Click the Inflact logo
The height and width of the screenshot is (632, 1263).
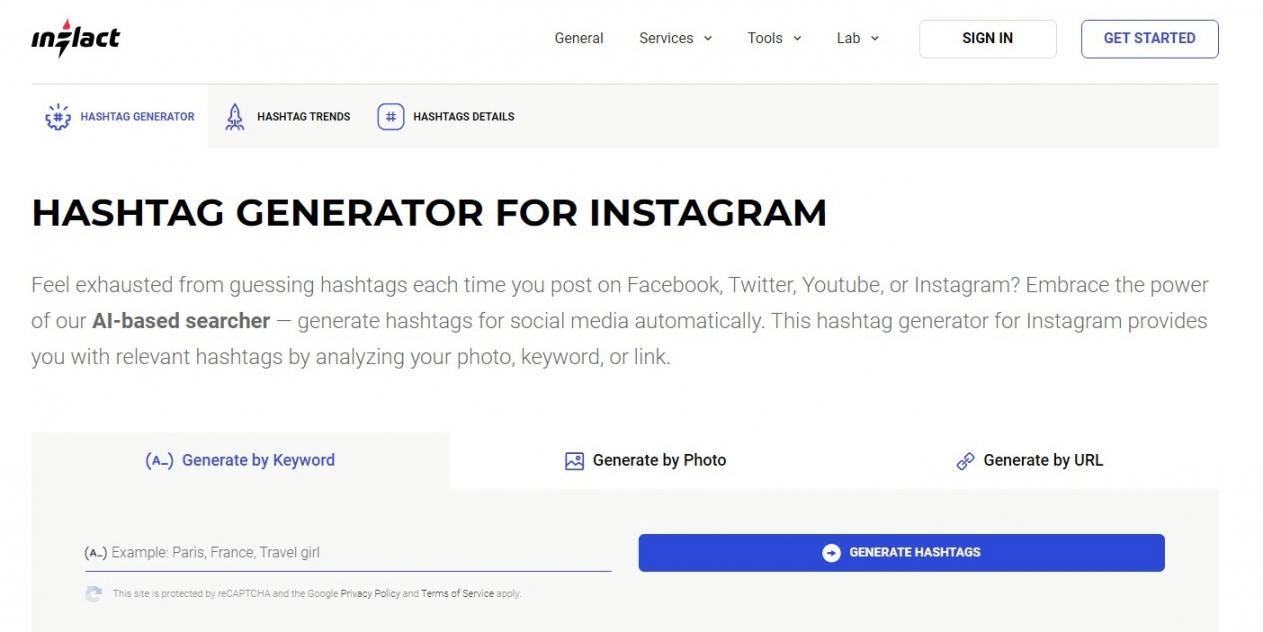[75, 38]
